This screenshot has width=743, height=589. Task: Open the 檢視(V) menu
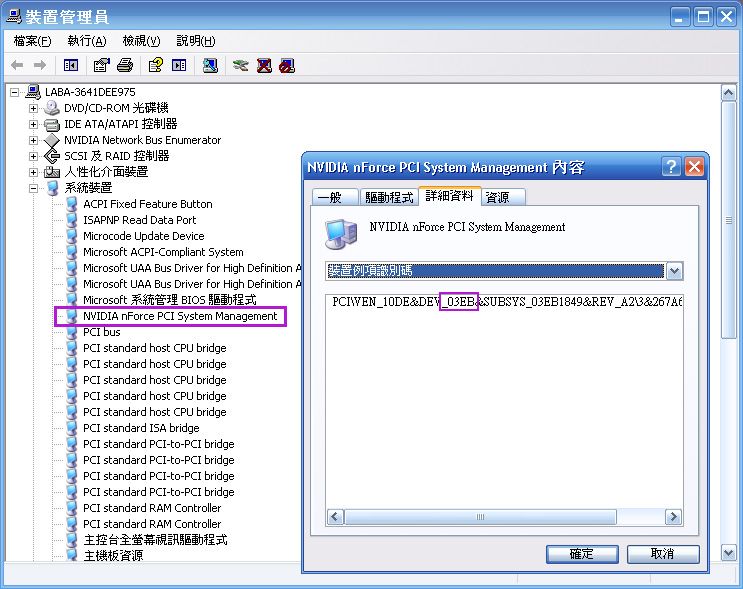pos(141,41)
